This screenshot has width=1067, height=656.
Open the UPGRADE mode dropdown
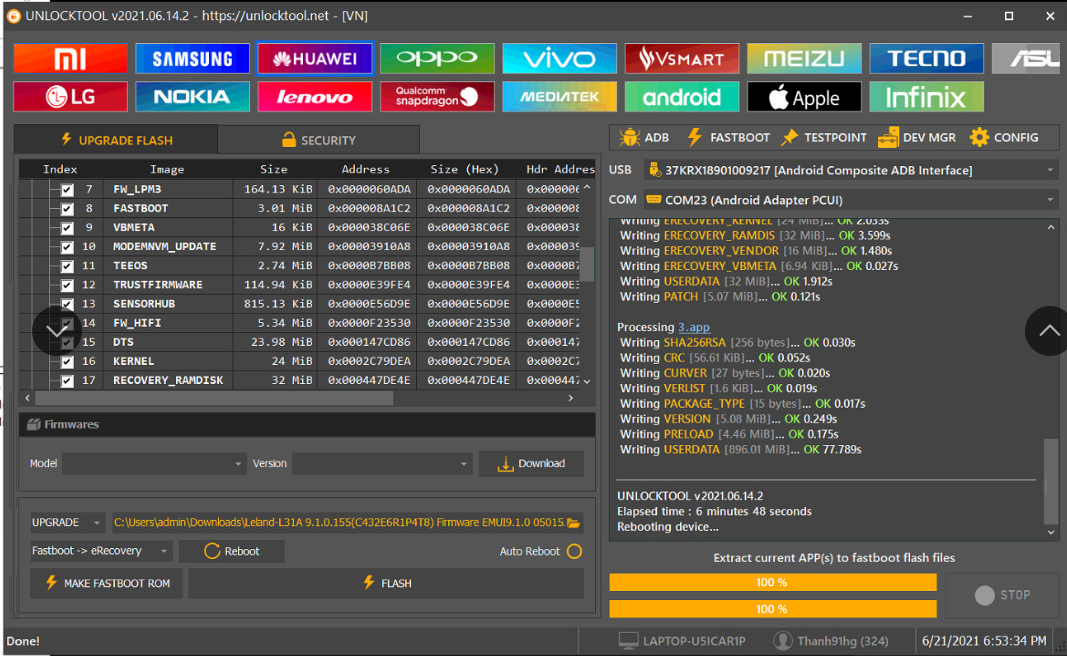(67, 523)
